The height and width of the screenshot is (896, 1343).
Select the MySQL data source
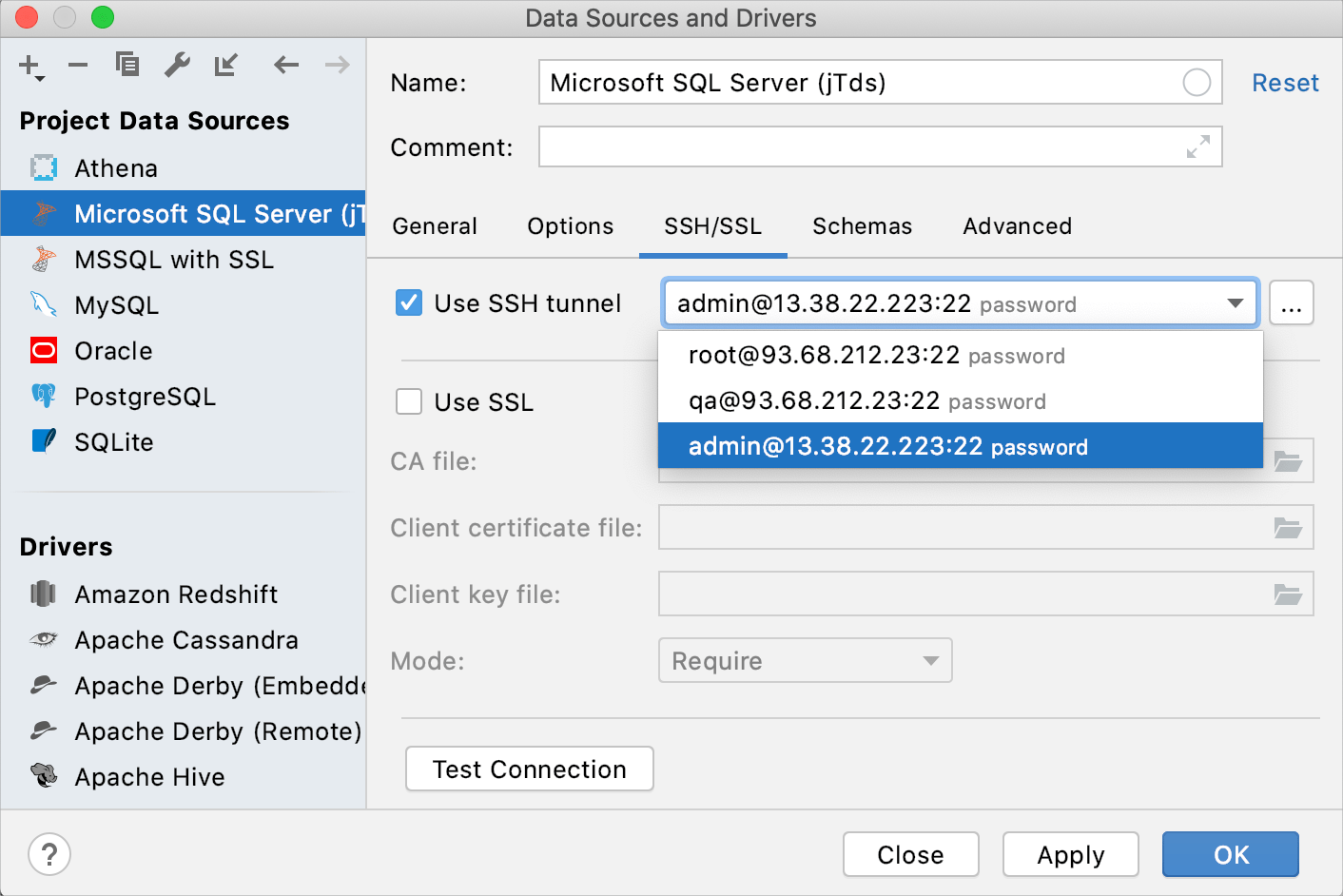coord(183,305)
